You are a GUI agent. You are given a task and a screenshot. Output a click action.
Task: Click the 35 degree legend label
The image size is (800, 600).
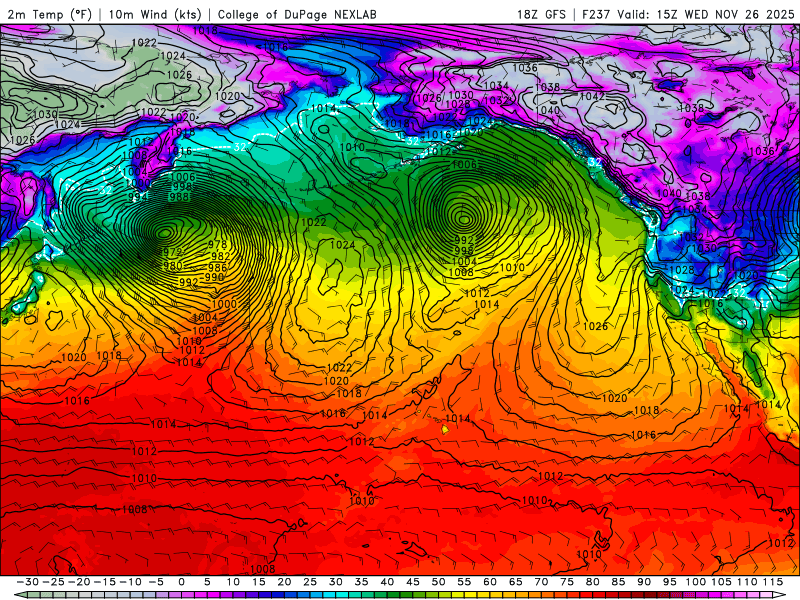pyautogui.click(x=361, y=582)
